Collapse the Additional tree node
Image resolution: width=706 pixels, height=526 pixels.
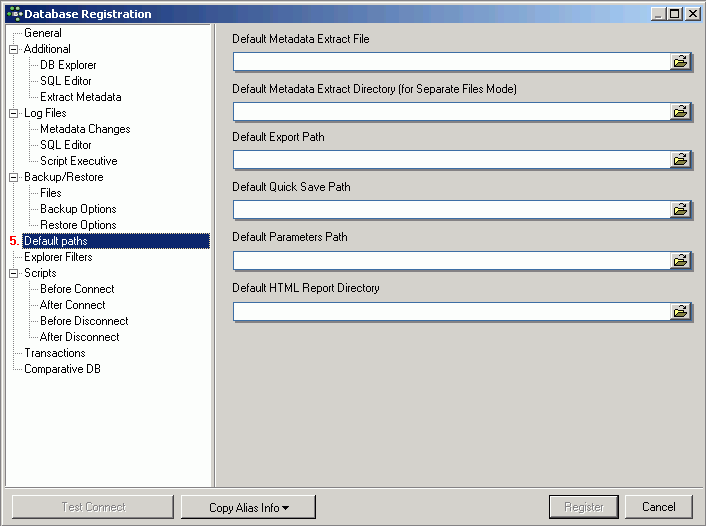pyautogui.click(x=14, y=49)
